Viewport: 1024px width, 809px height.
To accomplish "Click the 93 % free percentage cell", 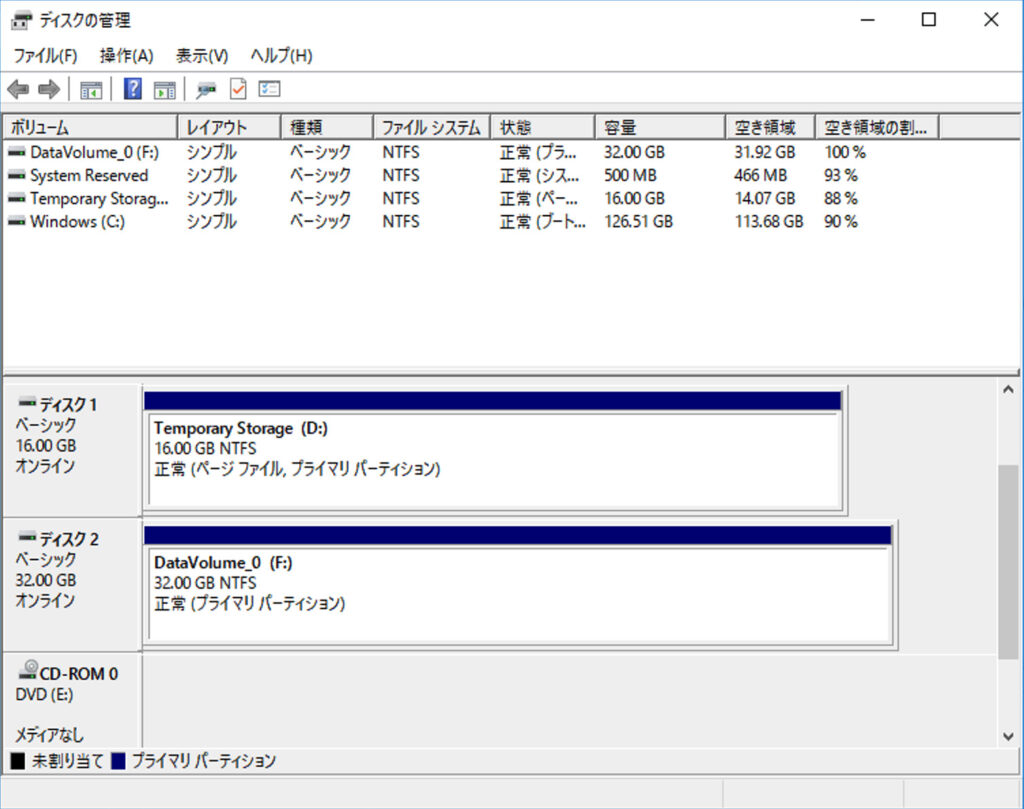I will pos(841,176).
